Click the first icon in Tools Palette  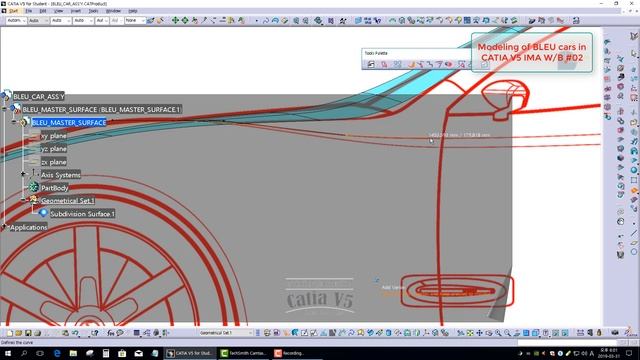click(371, 64)
